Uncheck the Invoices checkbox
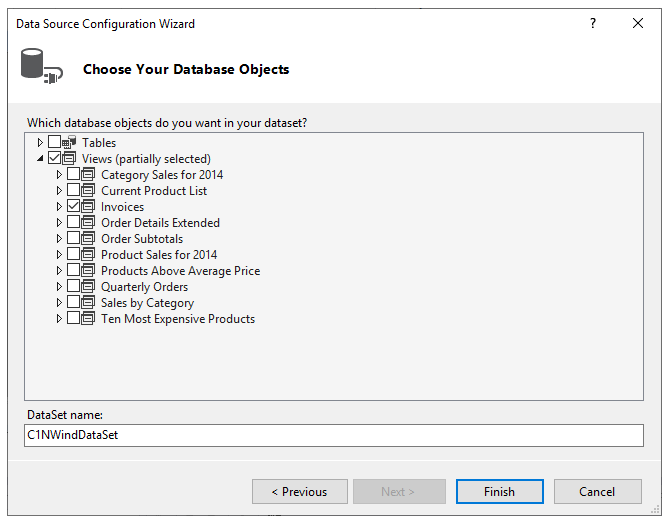669x523 pixels. 73,207
